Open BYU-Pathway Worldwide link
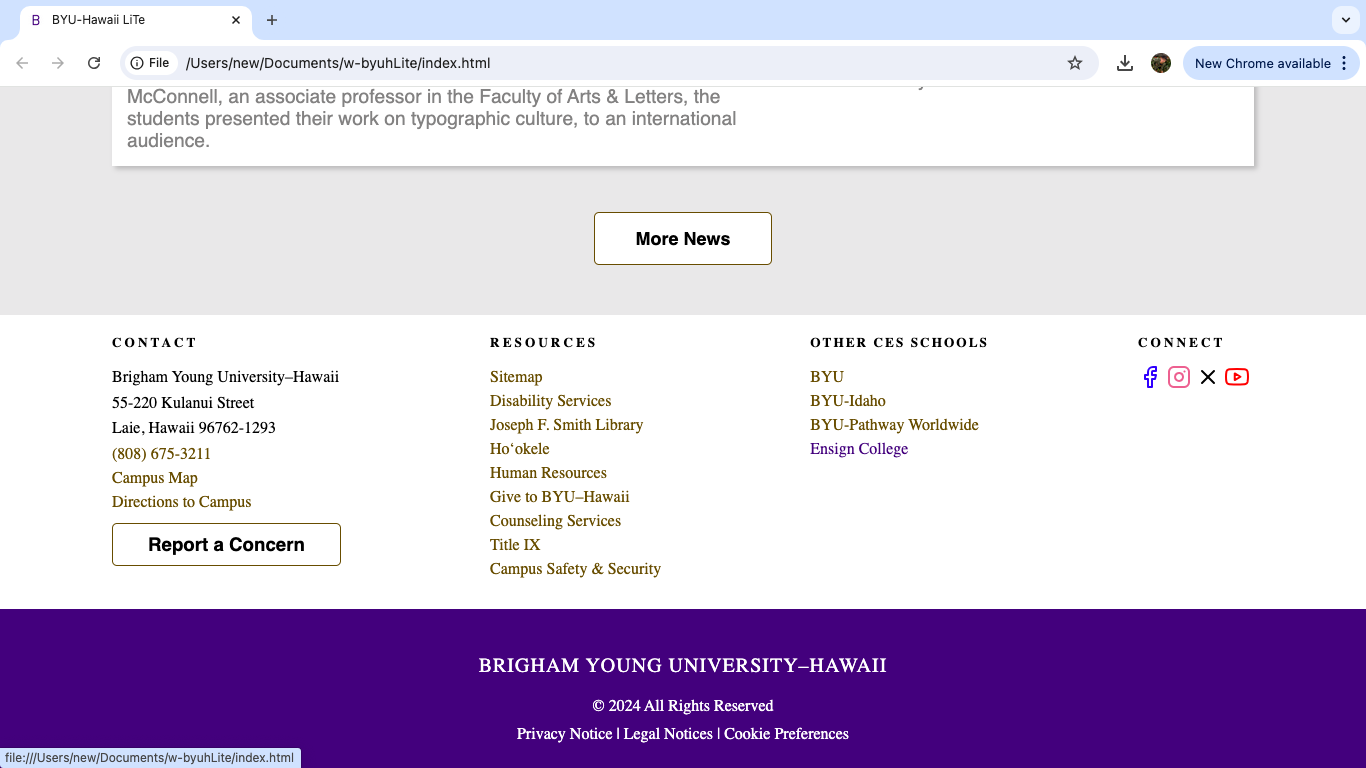 [x=894, y=425]
